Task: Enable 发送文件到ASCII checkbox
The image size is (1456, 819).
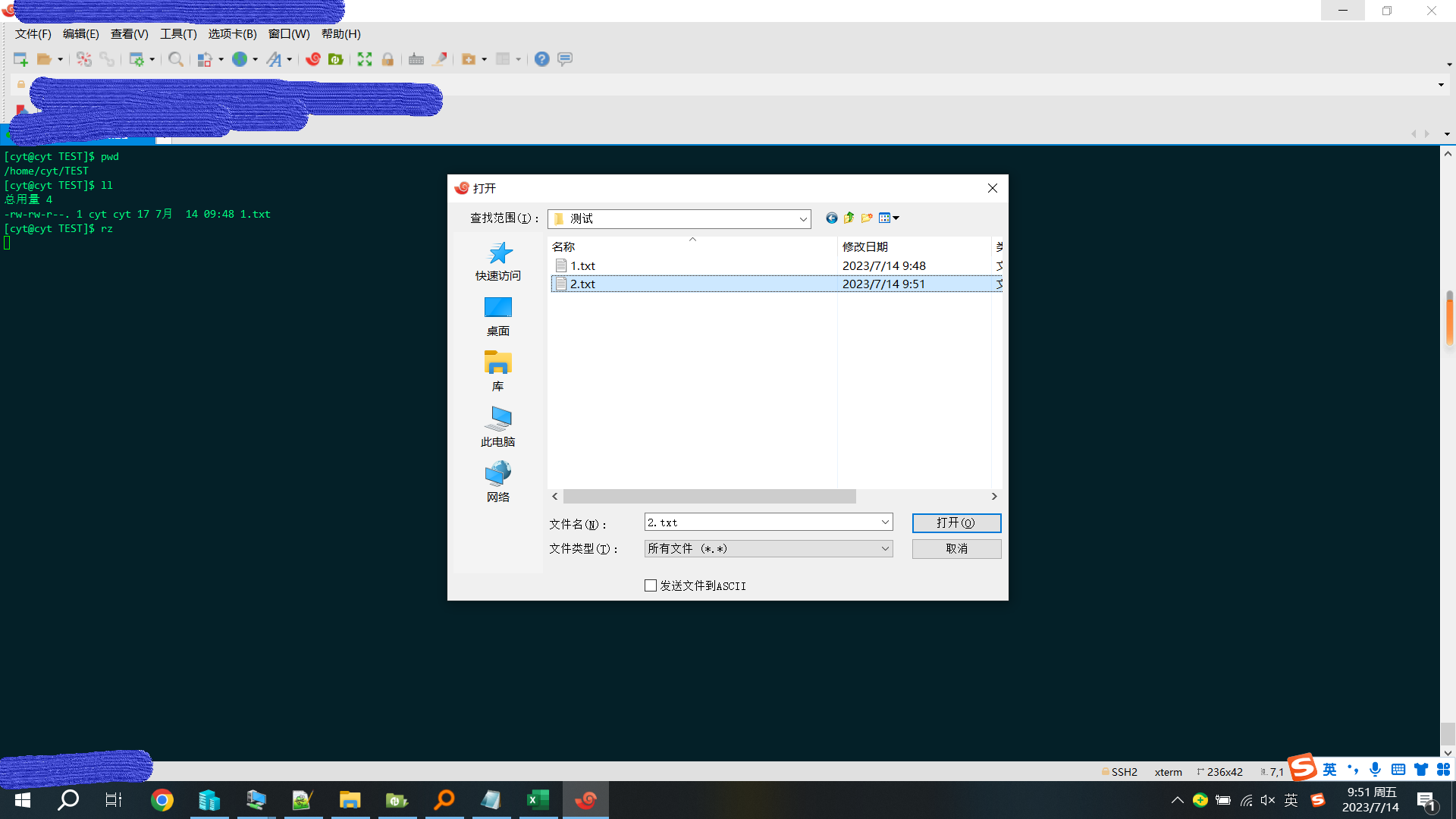Action: [x=651, y=585]
